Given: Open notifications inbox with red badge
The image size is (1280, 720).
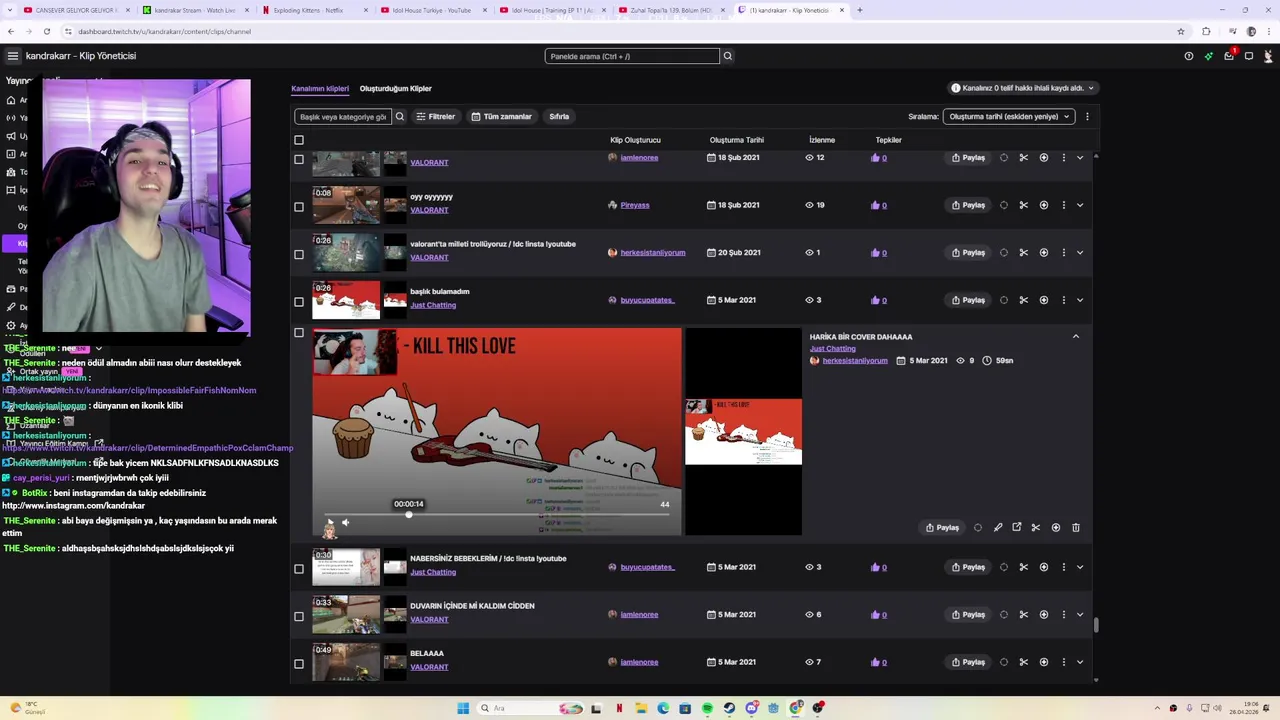Looking at the screenshot, I should point(1229,56).
